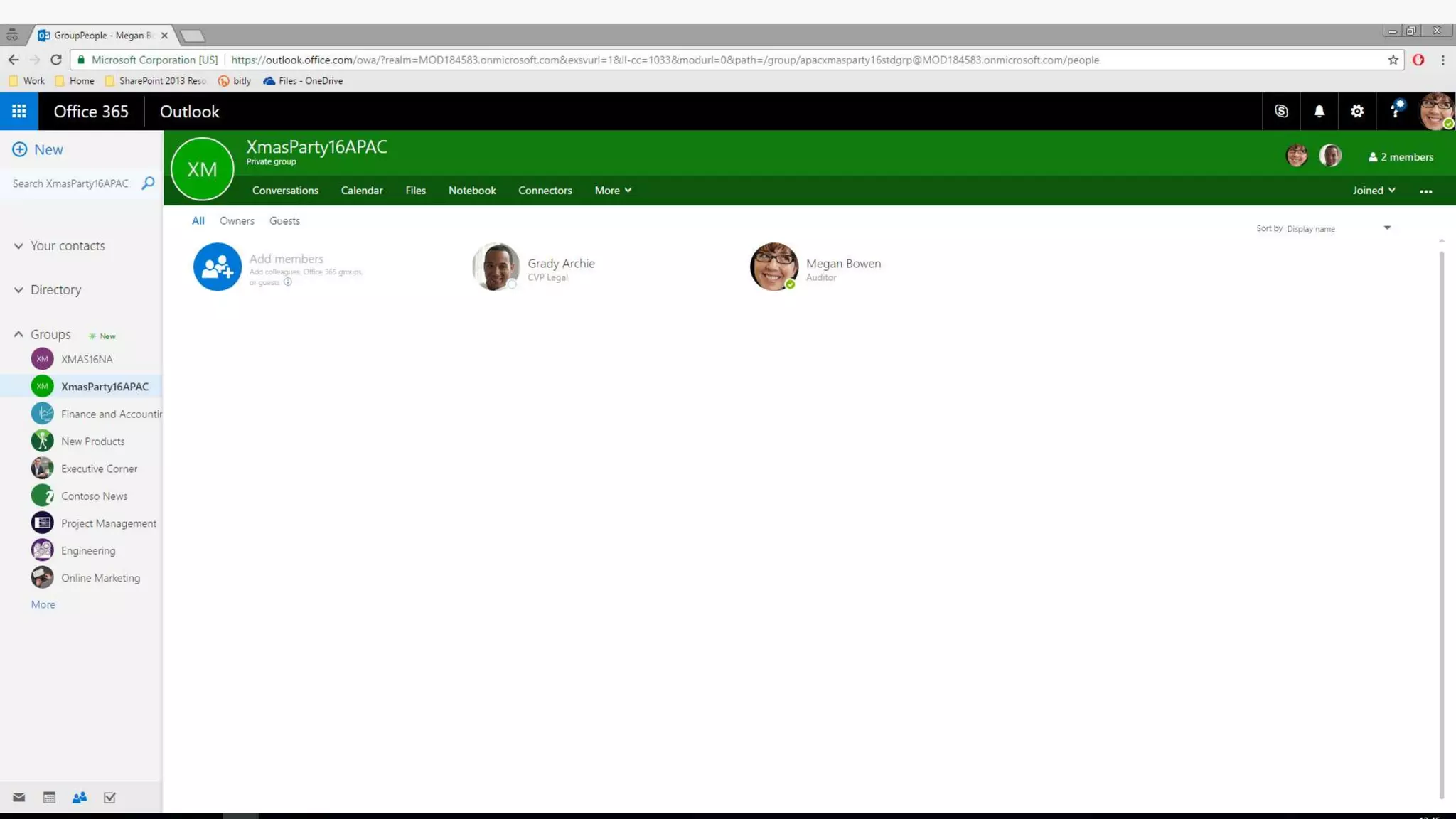
Task: Open Calendar icon in bottom bar
Action: [49, 798]
